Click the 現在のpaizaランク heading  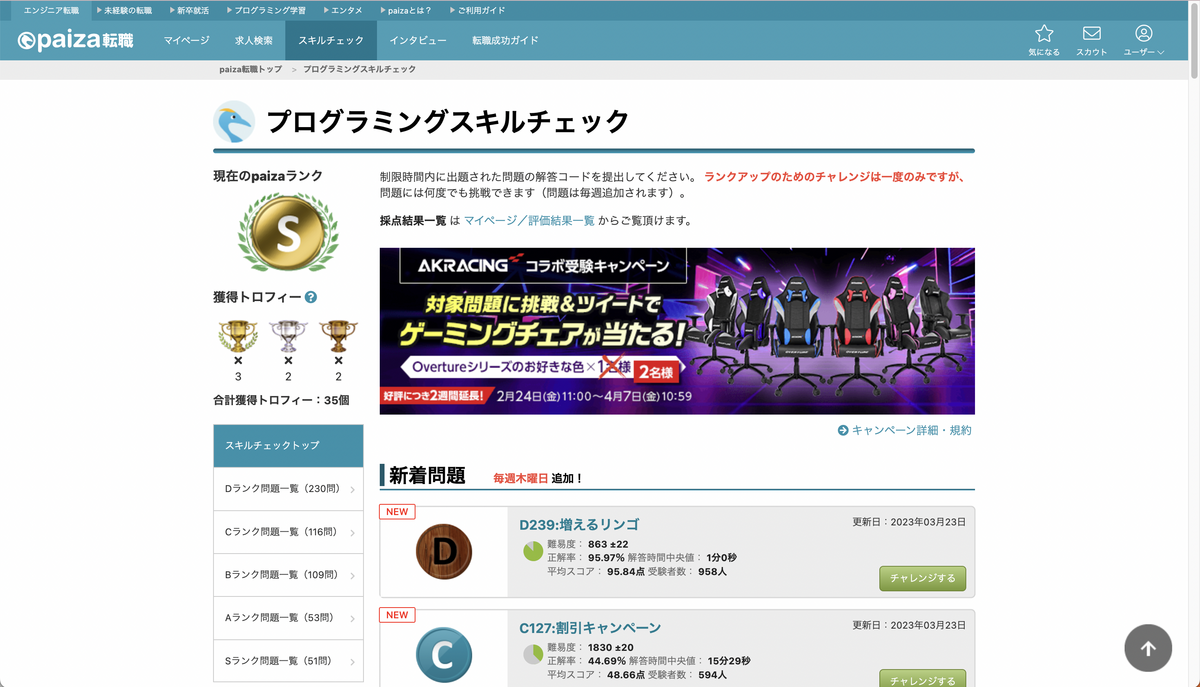(x=268, y=176)
